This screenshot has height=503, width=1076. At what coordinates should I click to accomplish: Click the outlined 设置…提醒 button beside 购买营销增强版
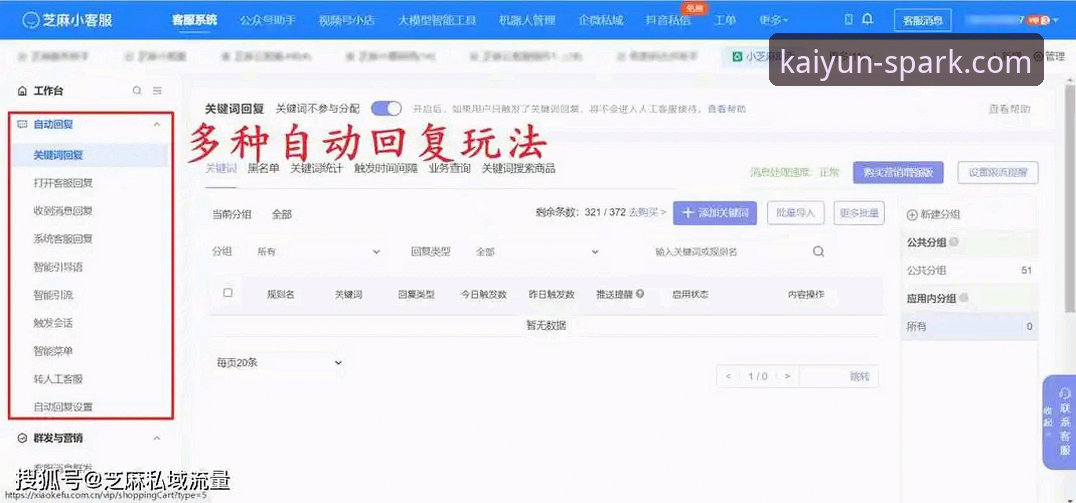pos(998,173)
